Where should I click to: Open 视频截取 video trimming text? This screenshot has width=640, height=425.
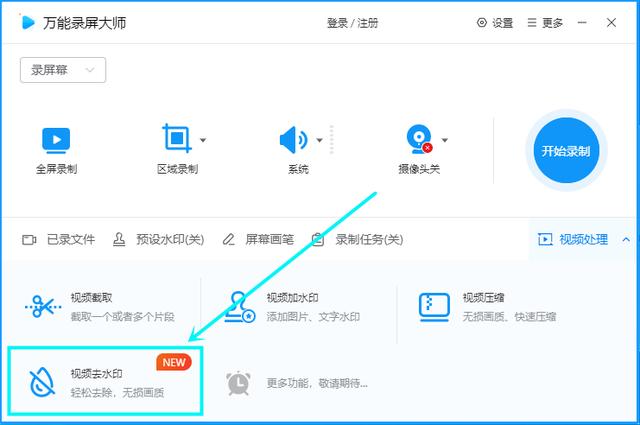point(91,298)
